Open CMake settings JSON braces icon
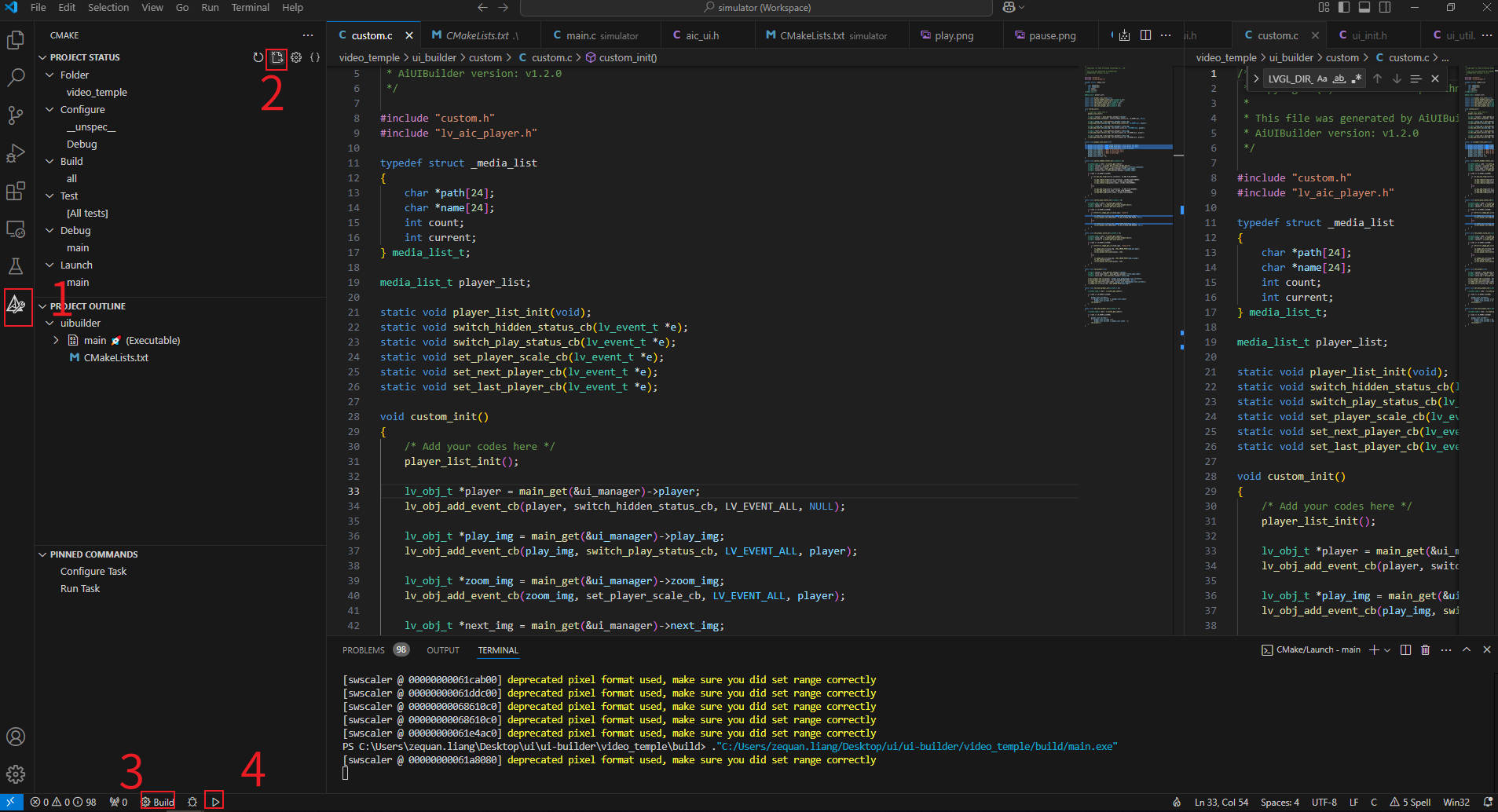This screenshot has height=812, width=1498. pos(315,57)
